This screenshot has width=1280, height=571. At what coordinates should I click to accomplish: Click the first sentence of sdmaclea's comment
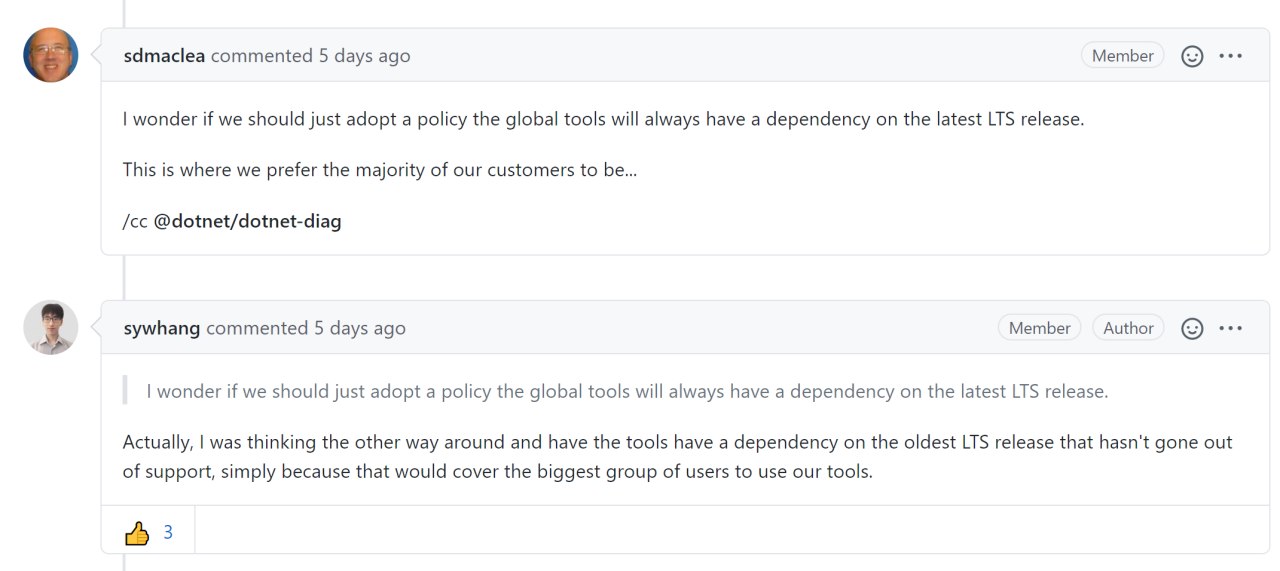[x=603, y=119]
